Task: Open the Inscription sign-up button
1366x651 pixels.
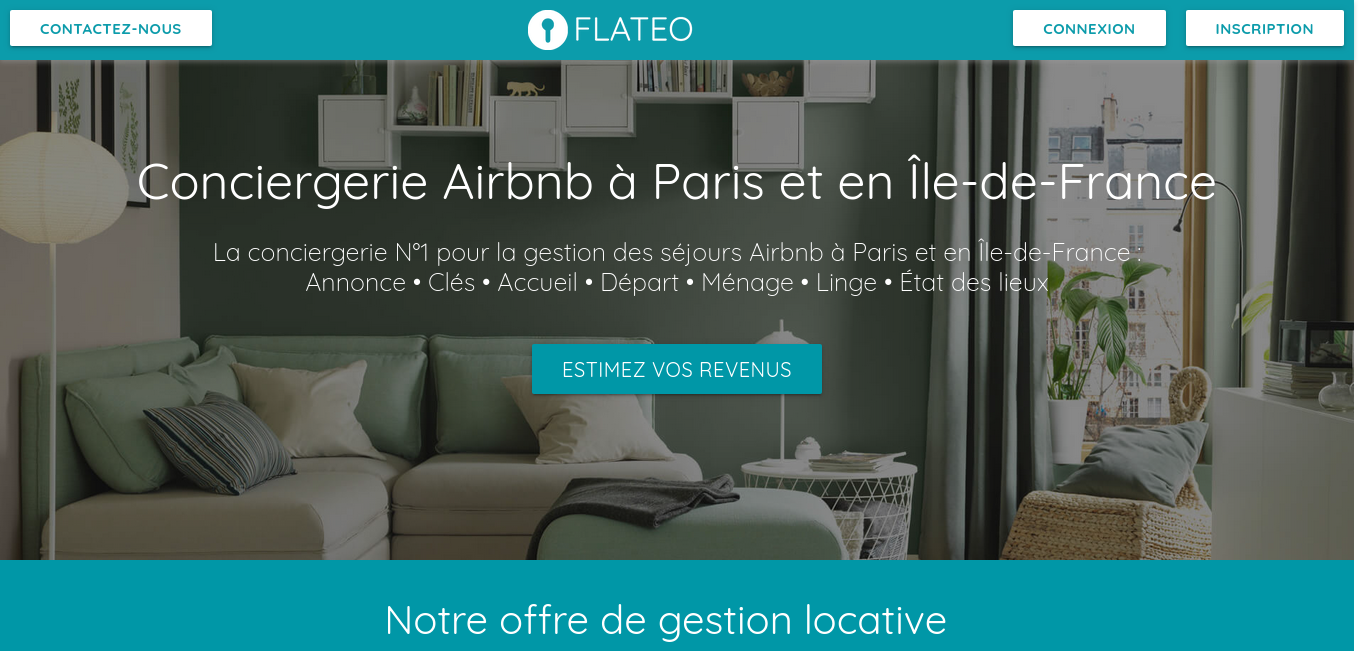Action: tap(1264, 28)
